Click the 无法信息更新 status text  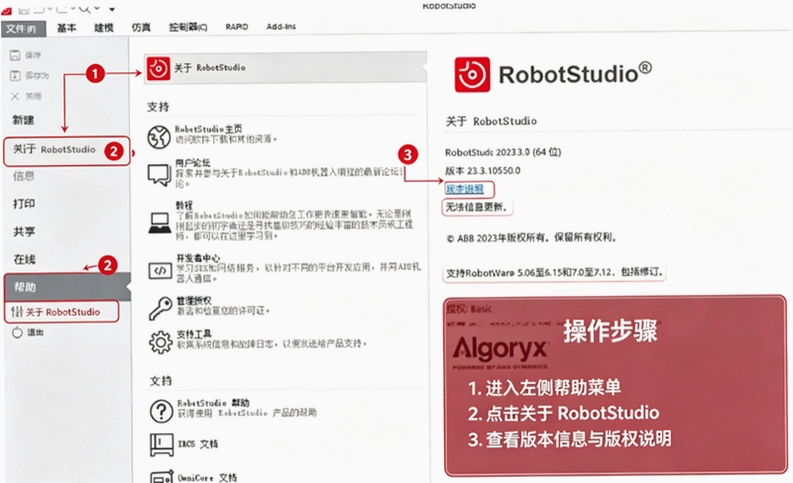(476, 207)
